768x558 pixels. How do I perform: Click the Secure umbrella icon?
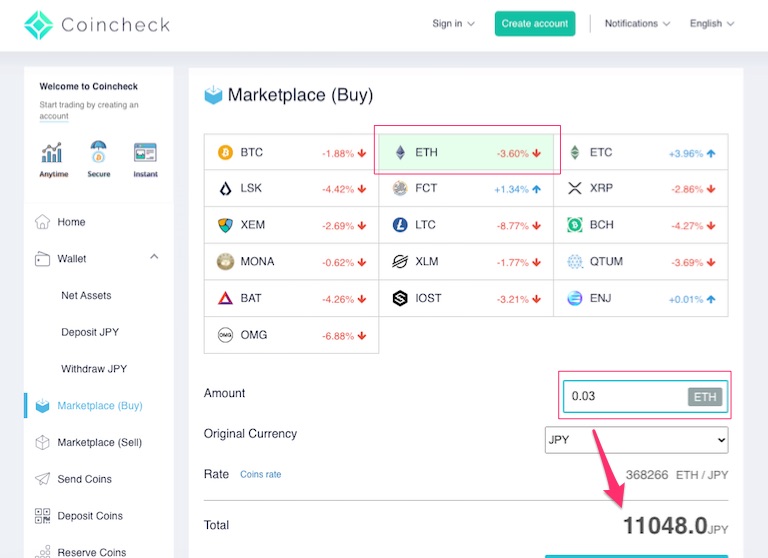click(98, 151)
